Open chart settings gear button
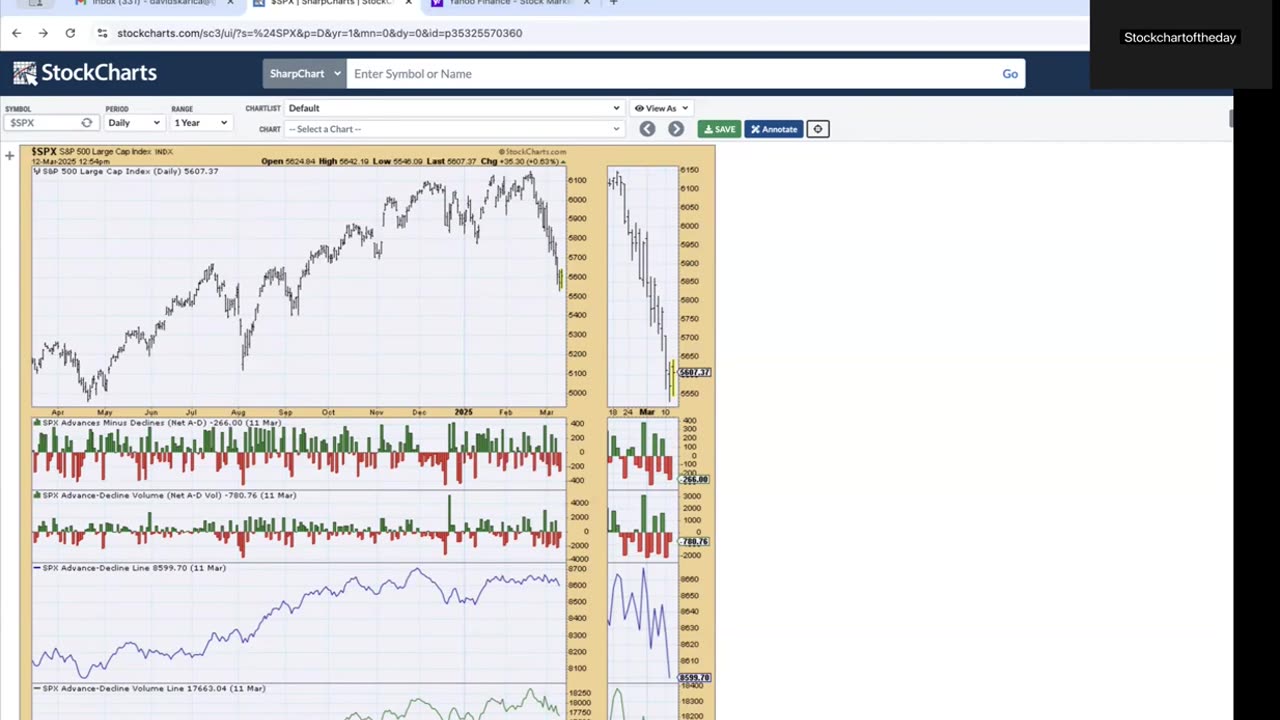Viewport: 1280px width, 720px height. click(817, 129)
